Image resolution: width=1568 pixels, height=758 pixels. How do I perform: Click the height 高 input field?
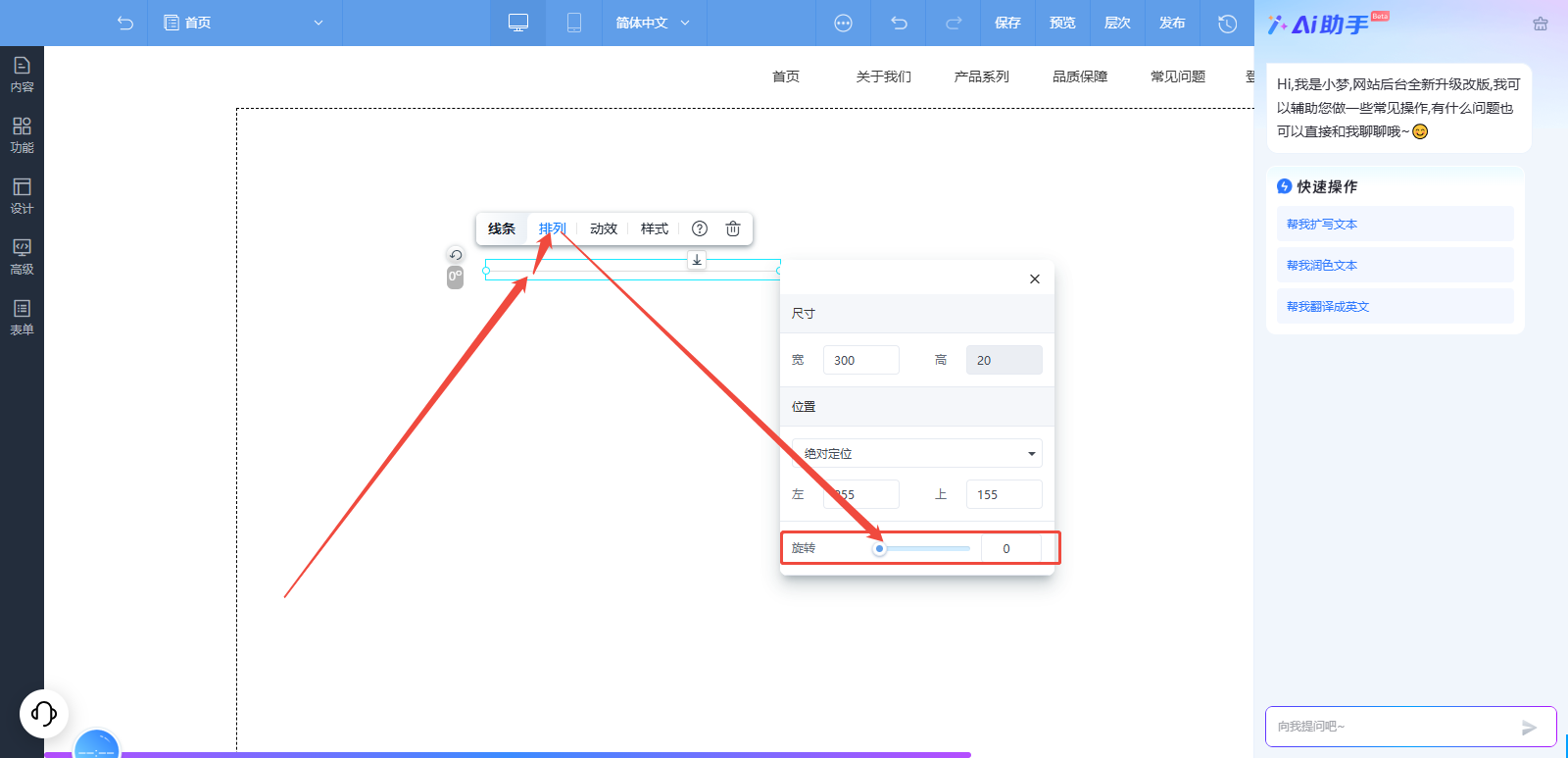[x=1004, y=360]
